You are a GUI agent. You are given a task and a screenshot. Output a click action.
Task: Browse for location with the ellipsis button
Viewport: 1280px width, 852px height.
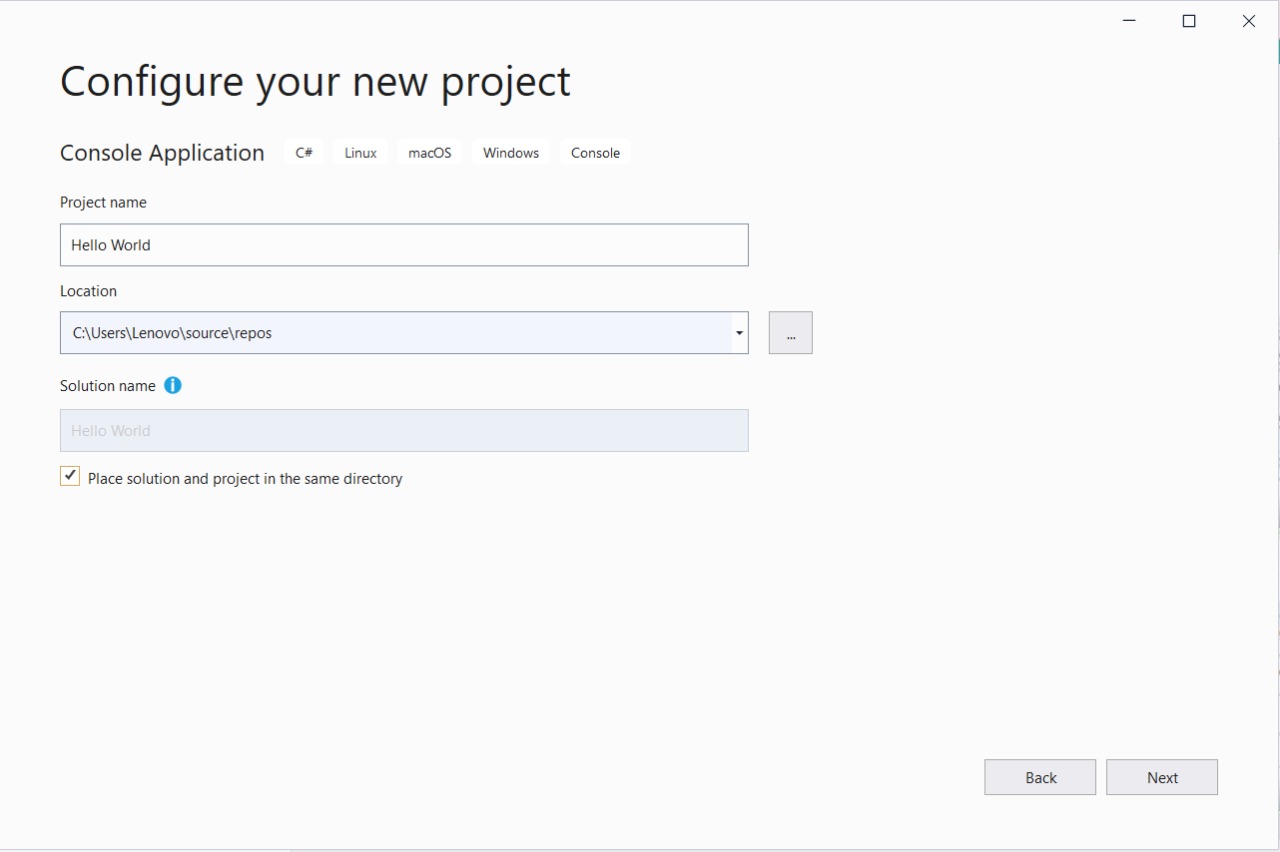(791, 333)
